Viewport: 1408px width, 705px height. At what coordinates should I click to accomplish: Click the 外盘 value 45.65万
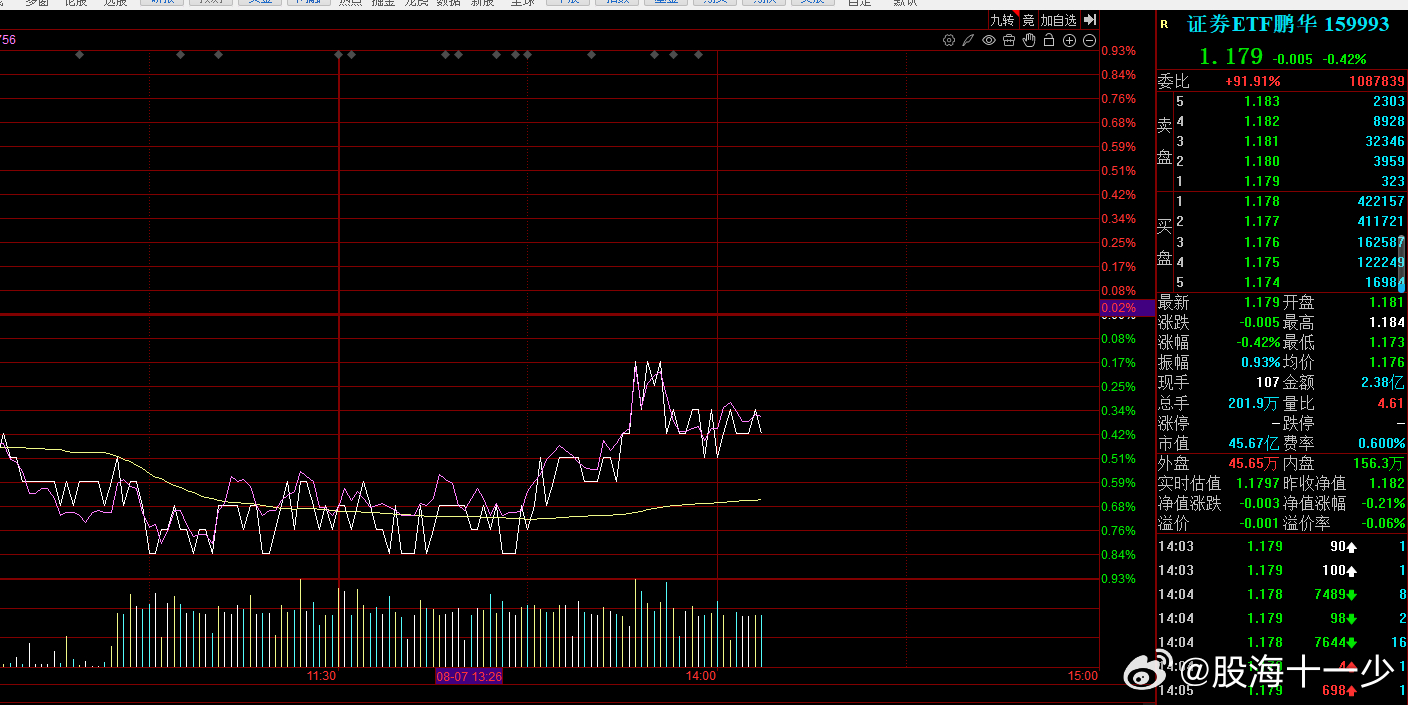(x=1254, y=463)
